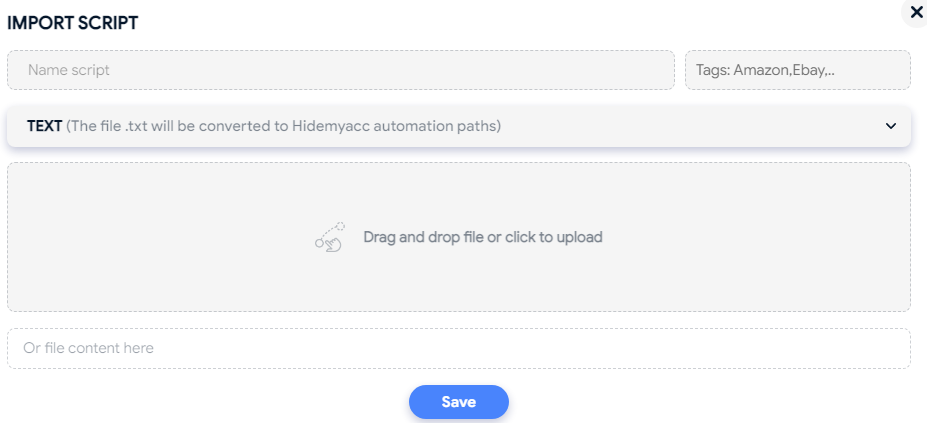
Task: Focus the Name script field
Action: (x=341, y=70)
